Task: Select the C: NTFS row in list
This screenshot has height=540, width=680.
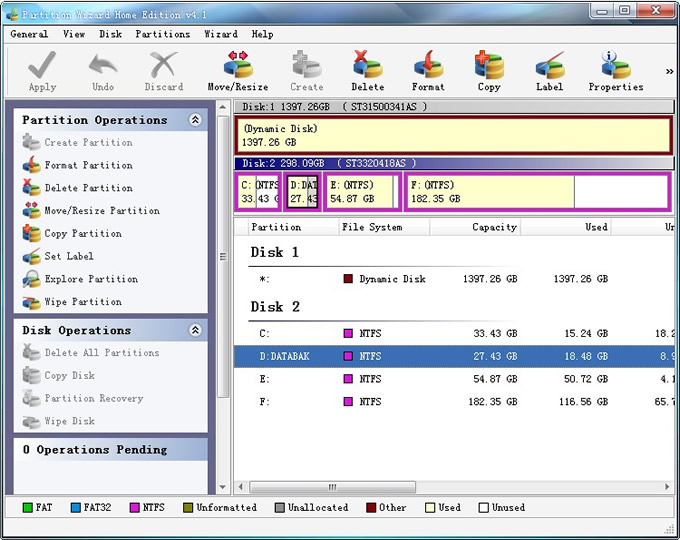Action: pyautogui.click(x=454, y=334)
